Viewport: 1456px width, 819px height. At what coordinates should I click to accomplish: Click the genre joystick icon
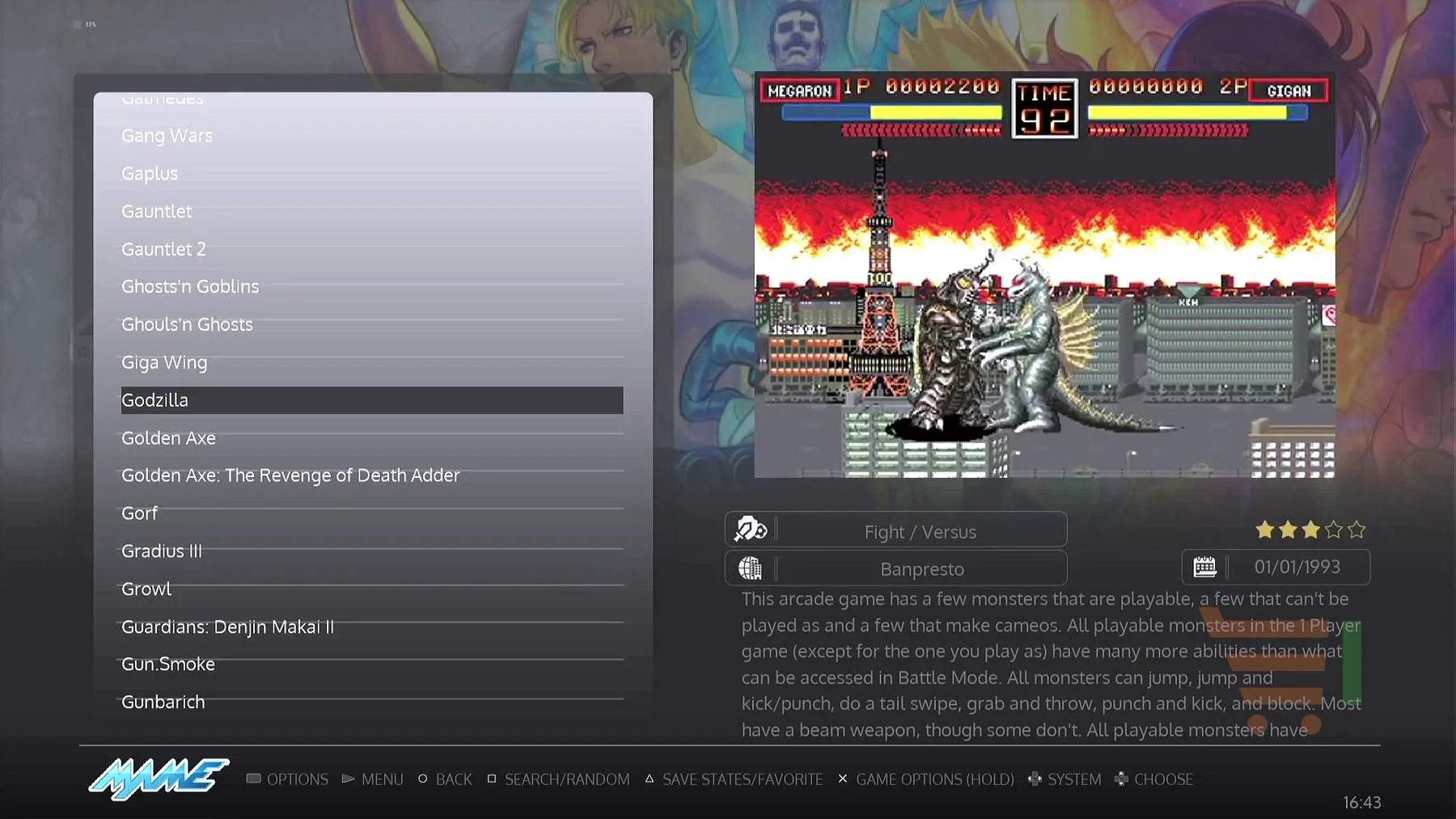click(x=750, y=530)
